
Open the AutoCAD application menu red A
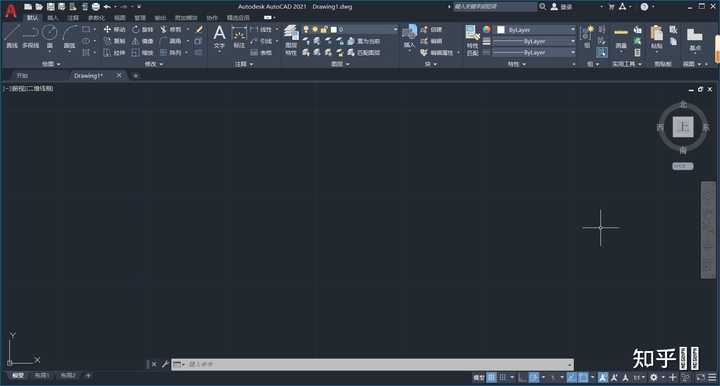(11, 10)
